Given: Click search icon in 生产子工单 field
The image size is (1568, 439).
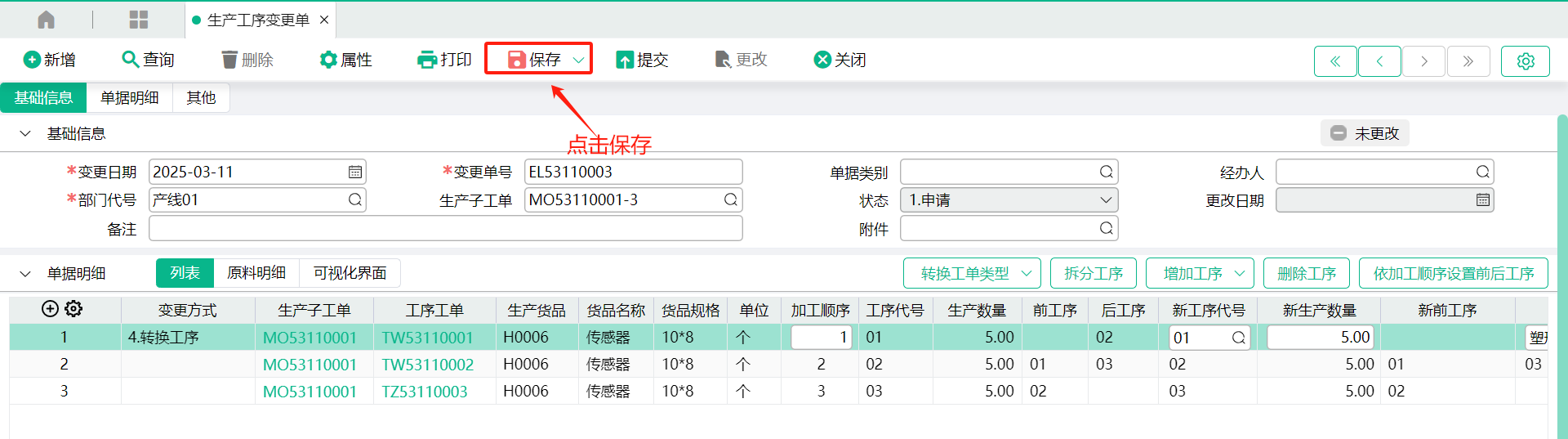Looking at the screenshot, I should [x=730, y=200].
